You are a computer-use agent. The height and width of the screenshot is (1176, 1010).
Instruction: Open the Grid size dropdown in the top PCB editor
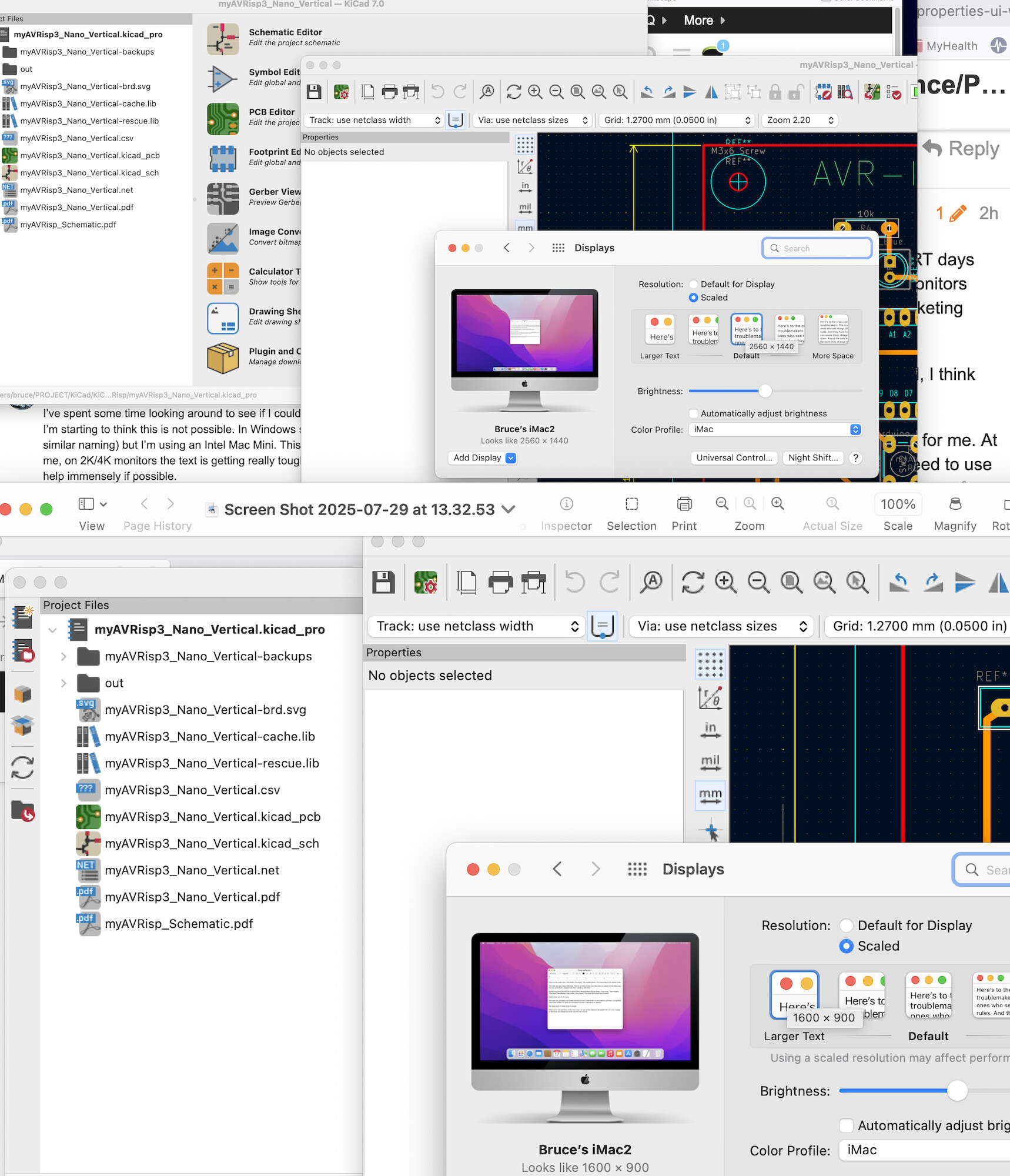click(x=677, y=120)
